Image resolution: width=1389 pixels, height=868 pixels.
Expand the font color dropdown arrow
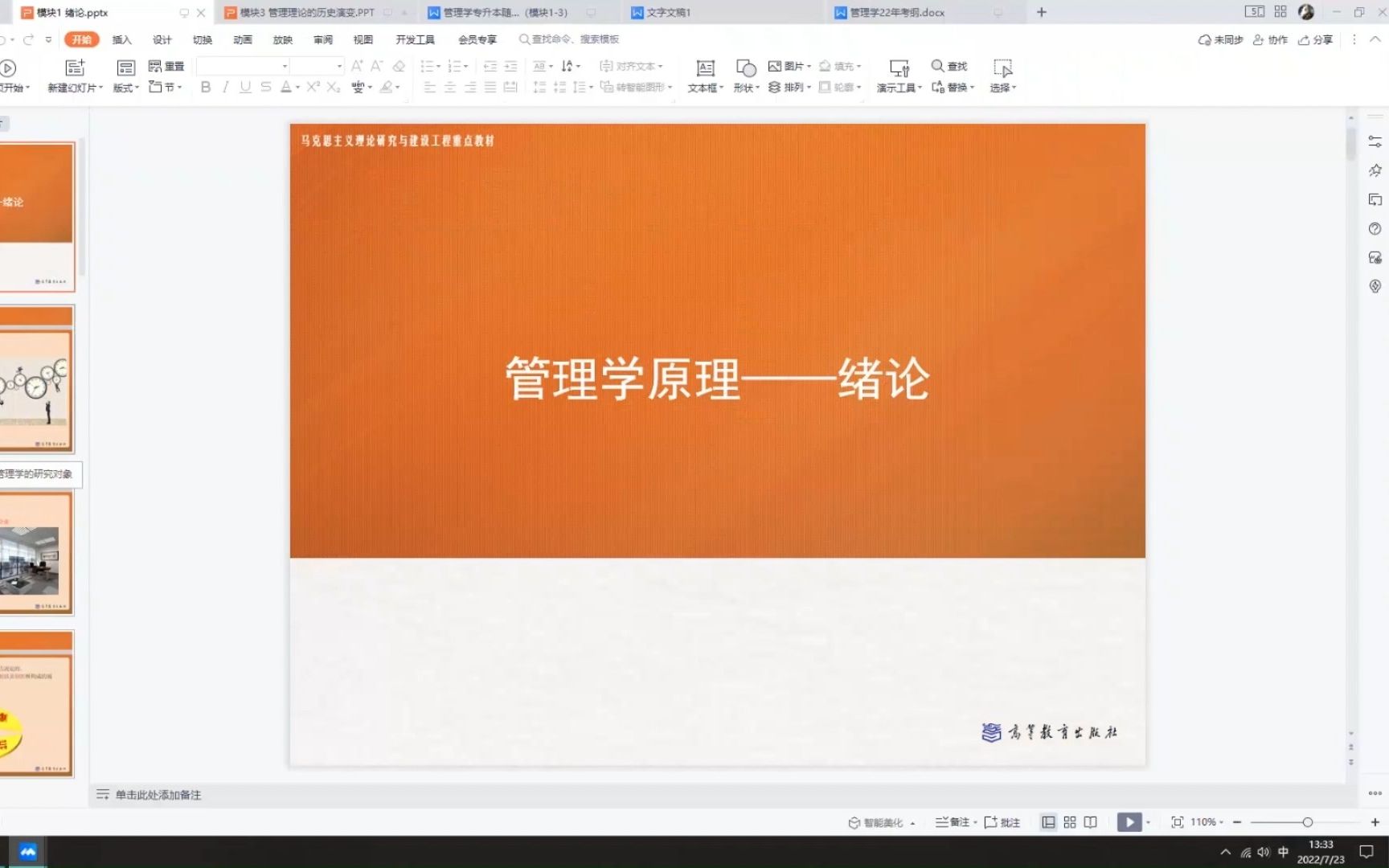(x=297, y=88)
